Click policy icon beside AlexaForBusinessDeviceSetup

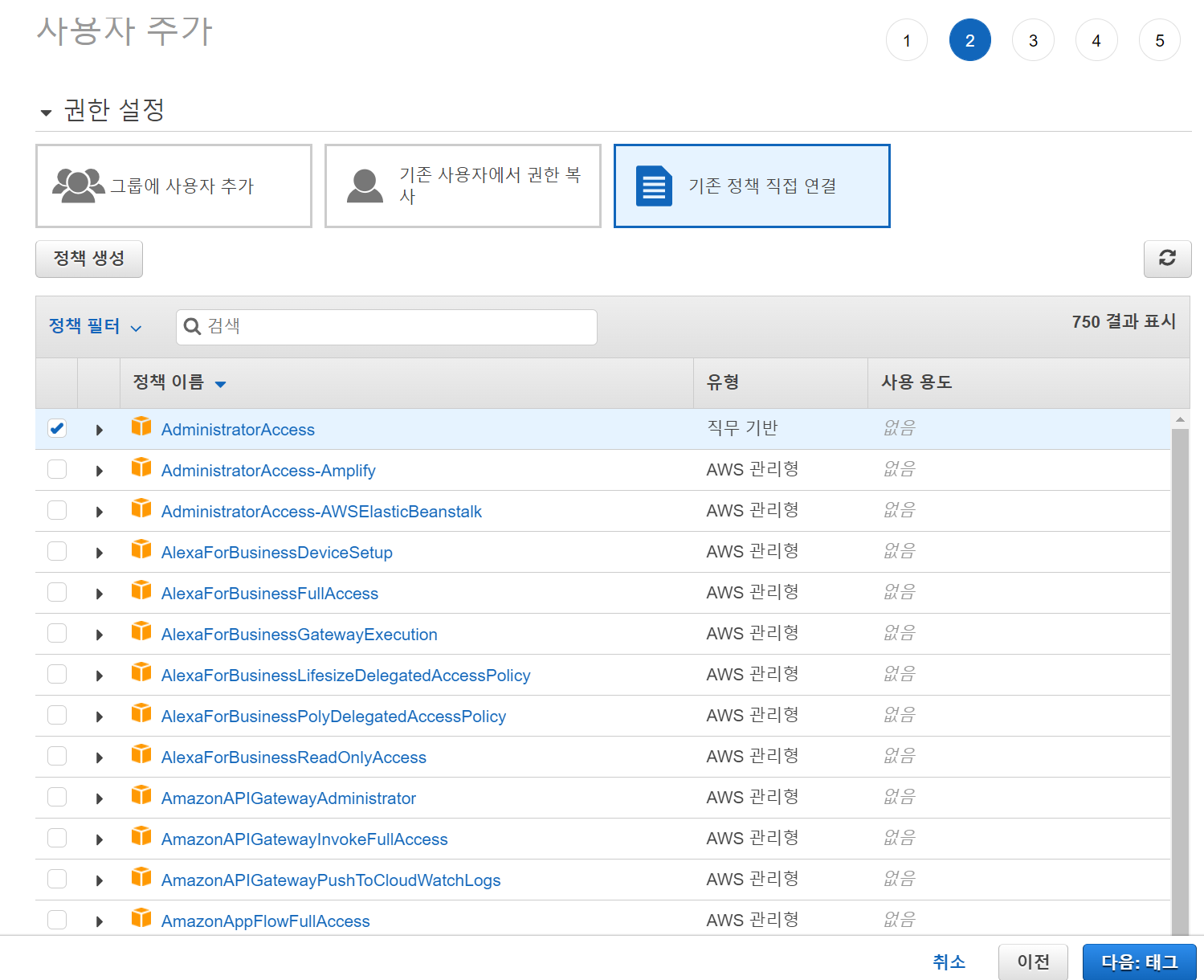[x=141, y=549]
